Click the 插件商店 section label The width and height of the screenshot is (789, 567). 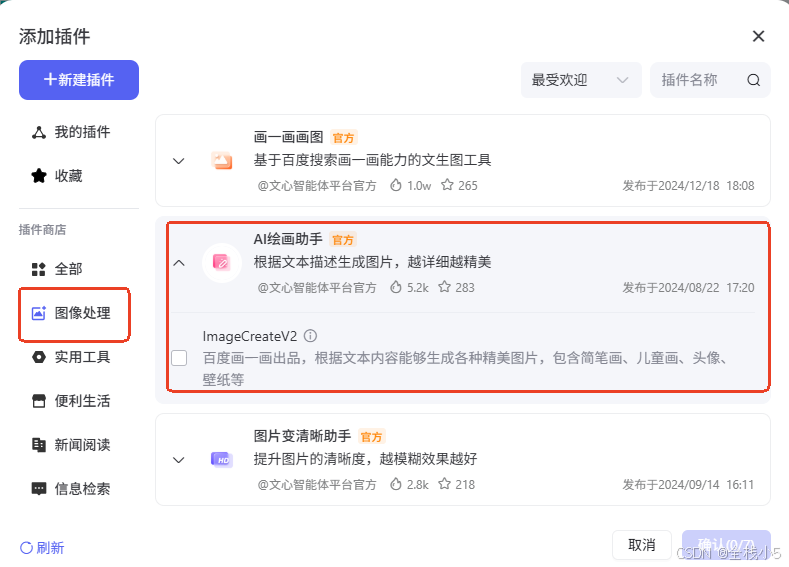click(42, 230)
